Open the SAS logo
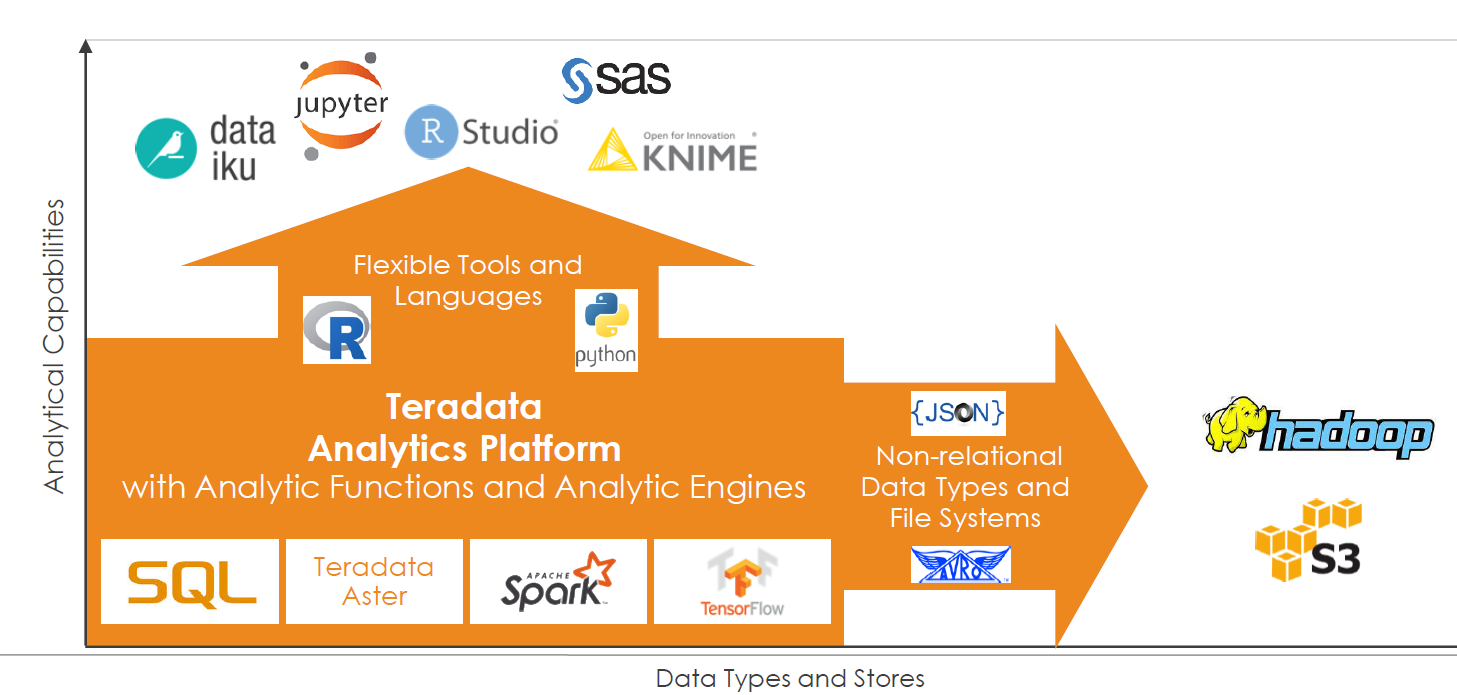This screenshot has height=695, width=1457. pos(616,80)
